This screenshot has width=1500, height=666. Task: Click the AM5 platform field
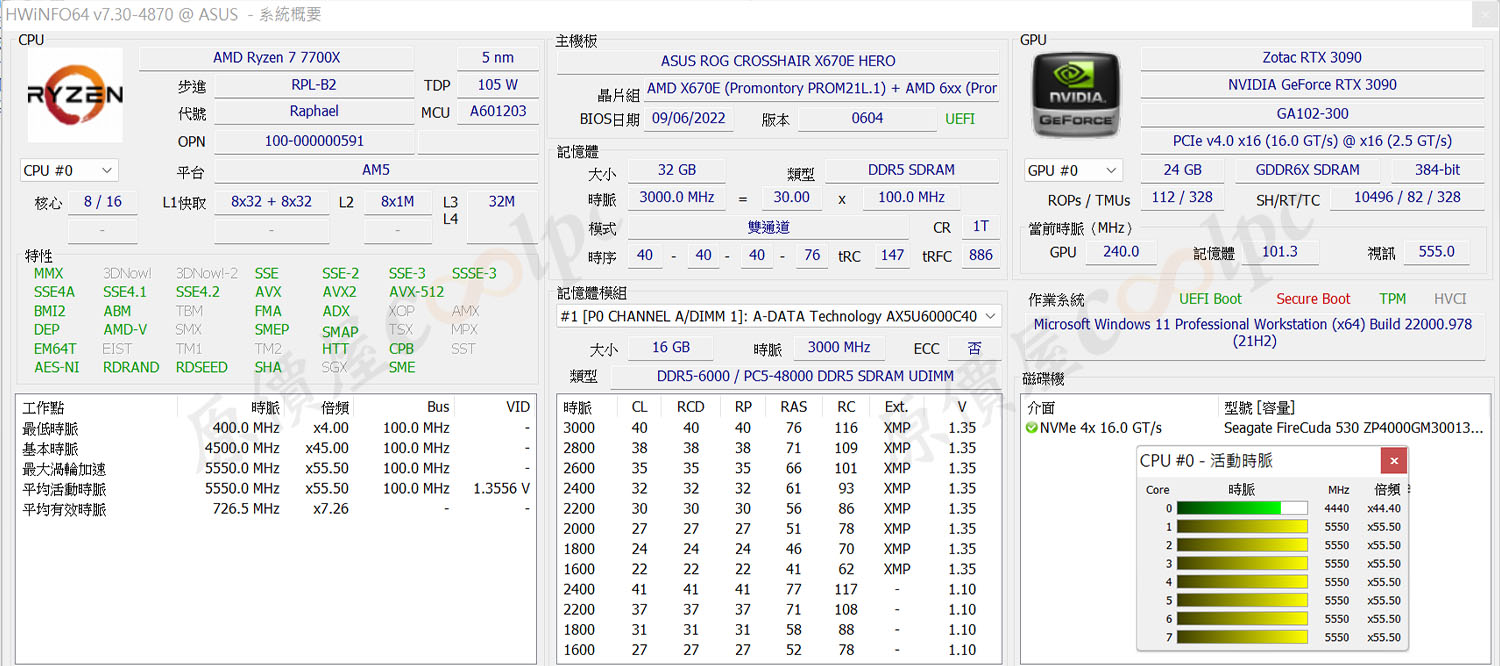click(376, 171)
